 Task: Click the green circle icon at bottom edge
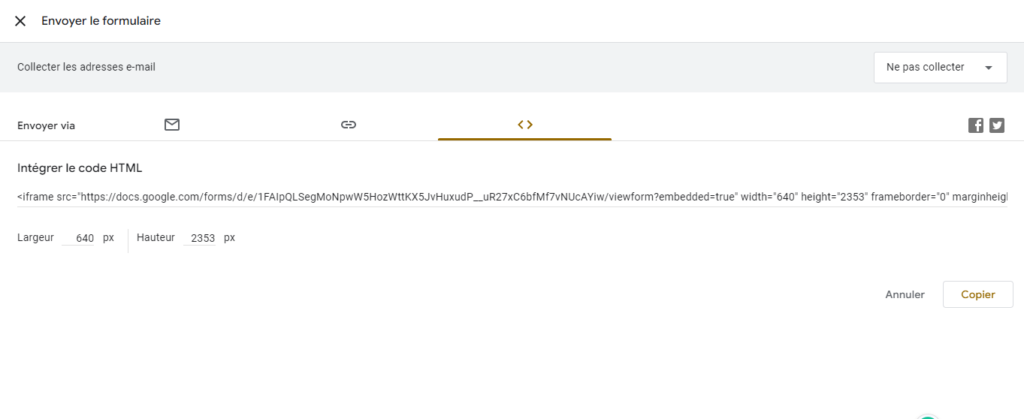click(x=927, y=416)
